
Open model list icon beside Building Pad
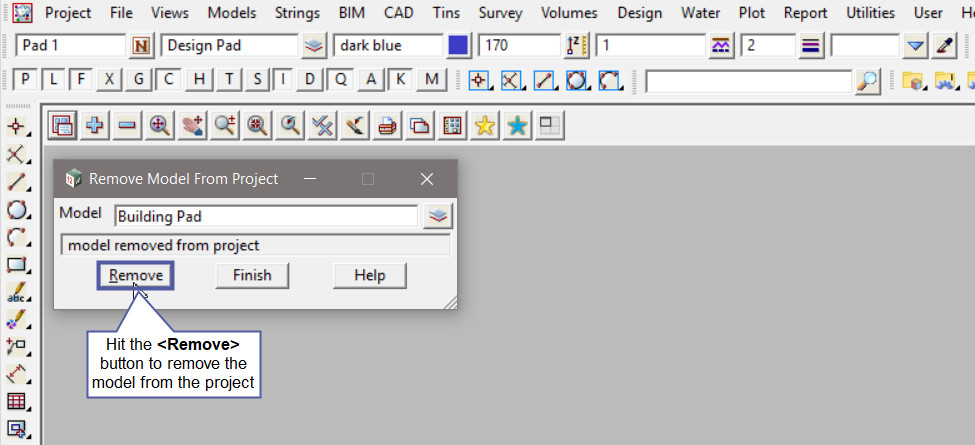(438, 216)
